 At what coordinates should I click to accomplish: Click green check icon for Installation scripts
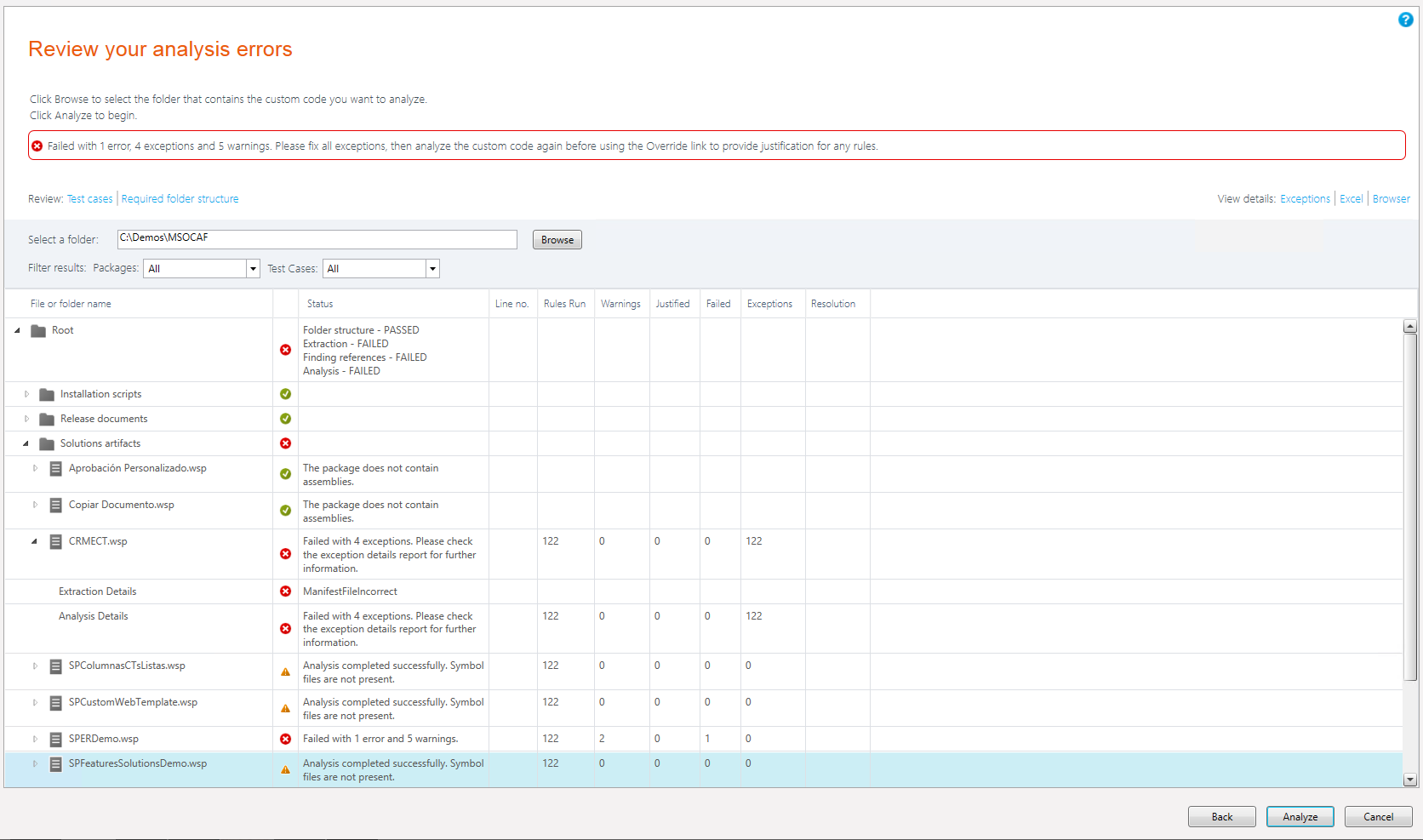(286, 394)
